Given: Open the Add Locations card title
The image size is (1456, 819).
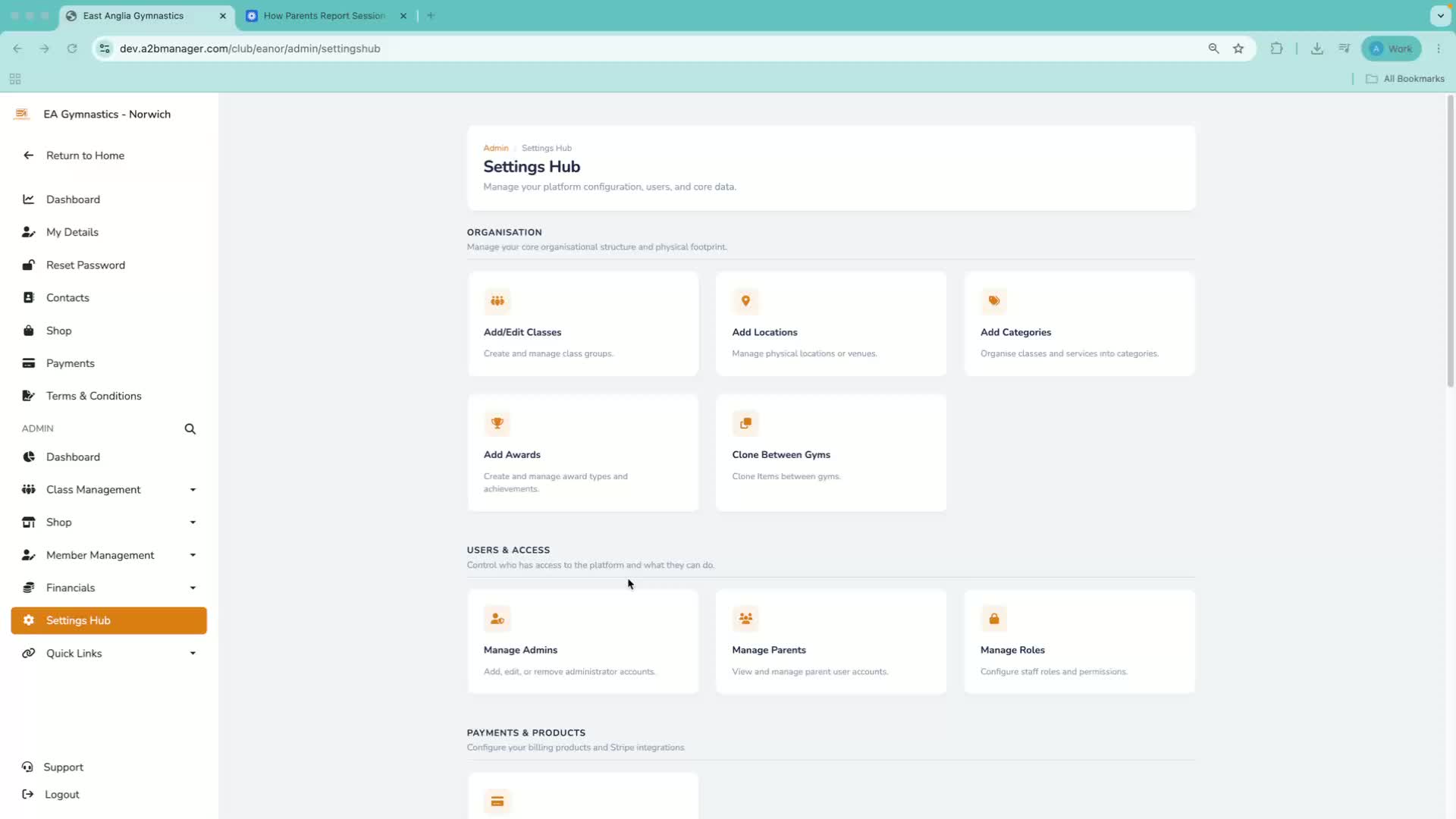Looking at the screenshot, I should coord(764,332).
